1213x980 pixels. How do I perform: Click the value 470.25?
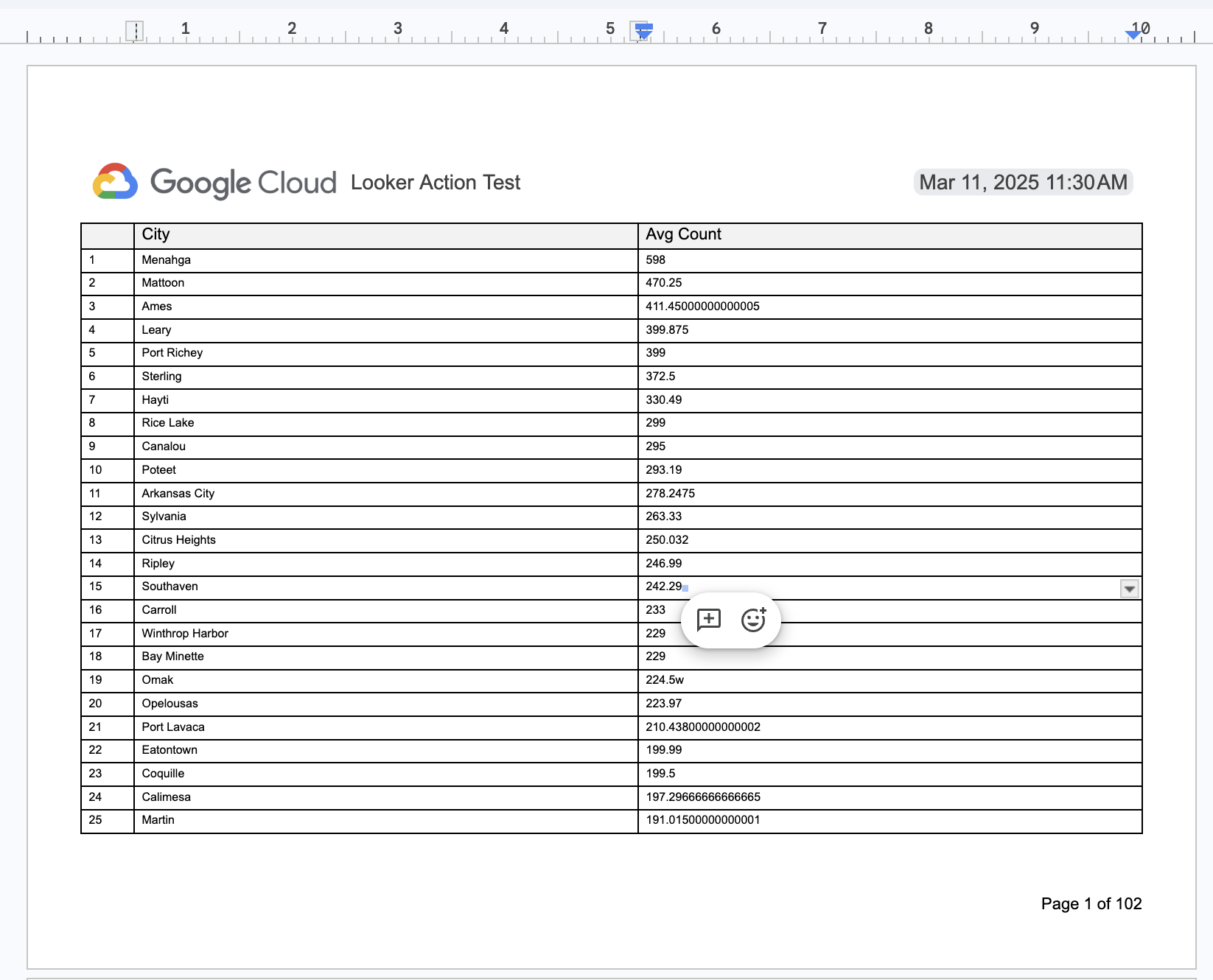(663, 283)
